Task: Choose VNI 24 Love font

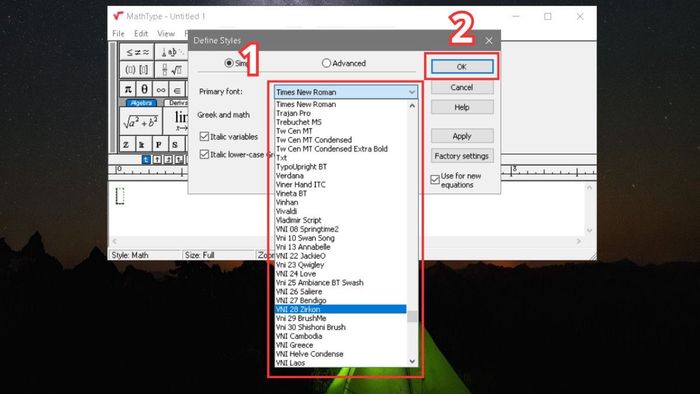Action: pyautogui.click(x=341, y=274)
